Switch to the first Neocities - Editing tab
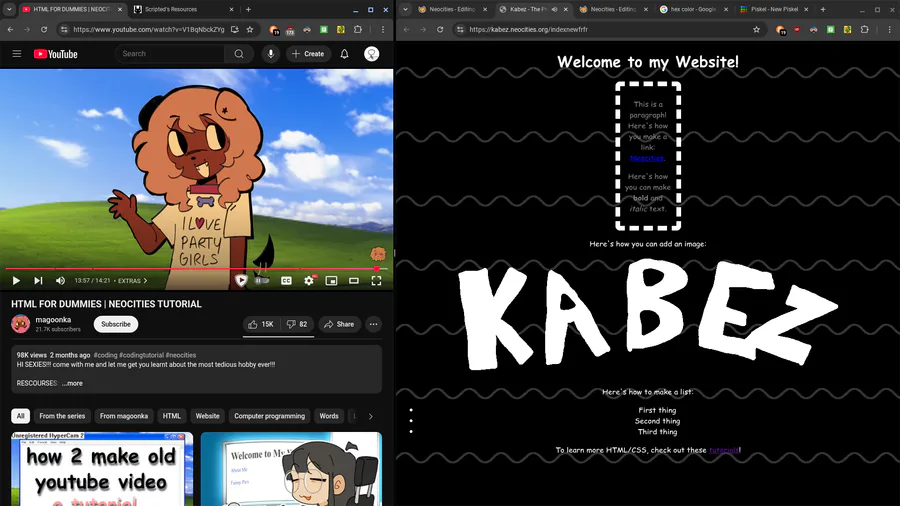The image size is (900, 506). [453, 9]
